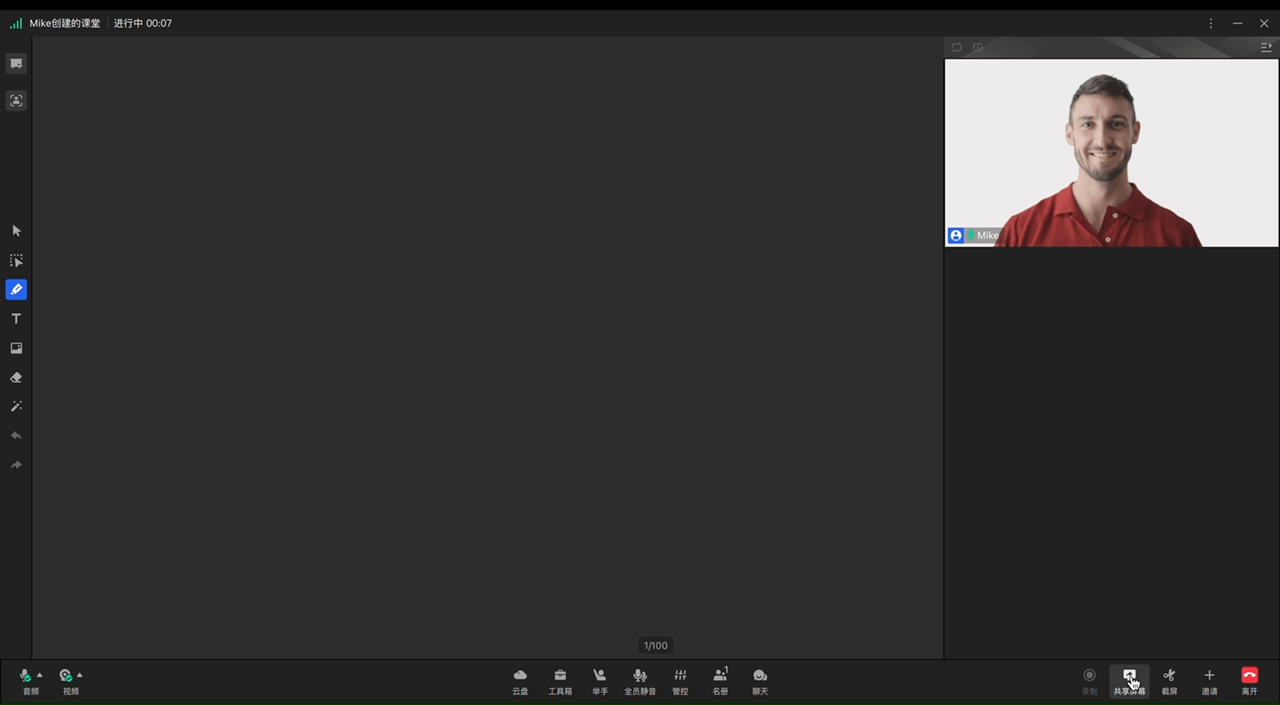This screenshot has width=1280, height=705.
Task: Select the area selection tool
Action: tap(16, 260)
